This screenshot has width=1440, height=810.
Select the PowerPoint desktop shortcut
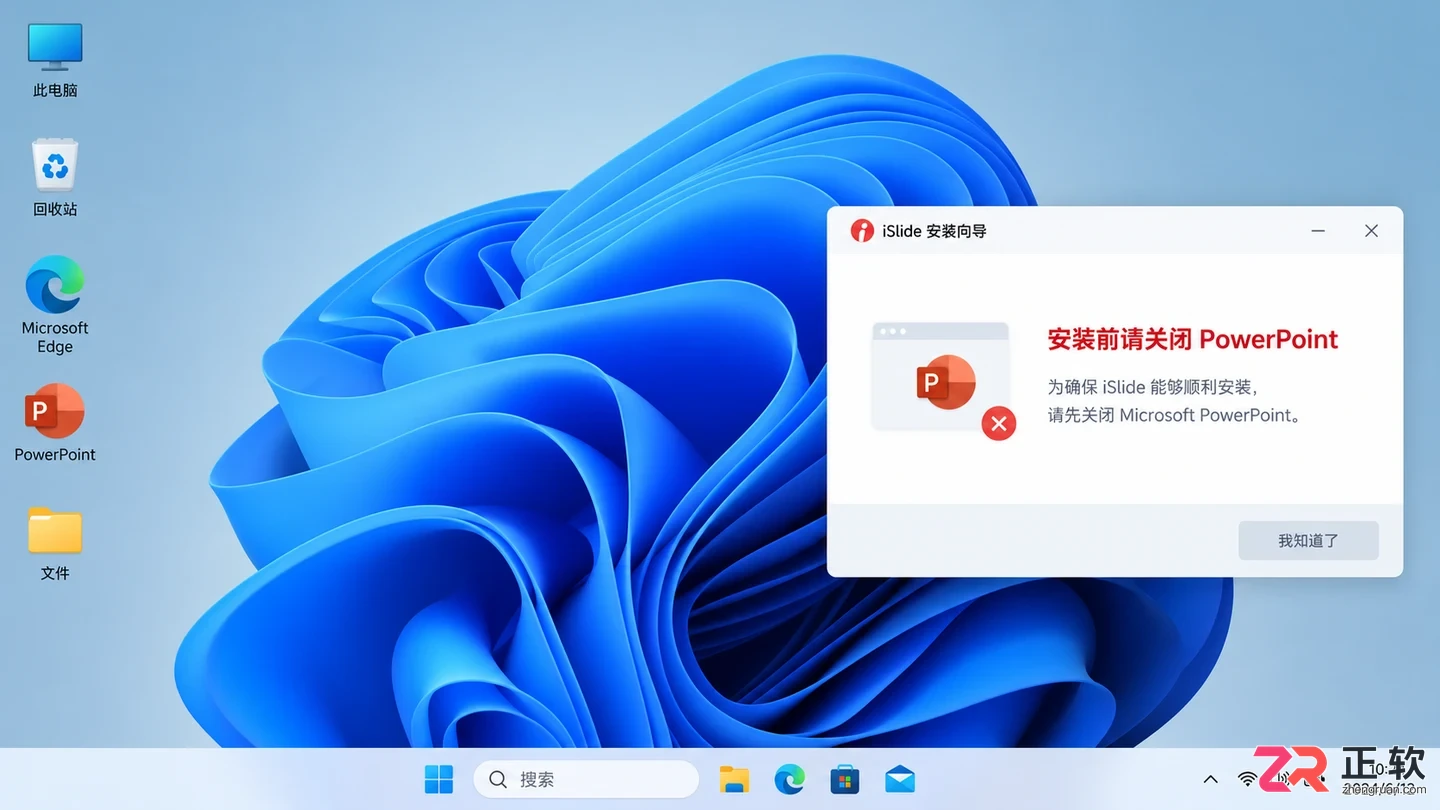[x=55, y=422]
